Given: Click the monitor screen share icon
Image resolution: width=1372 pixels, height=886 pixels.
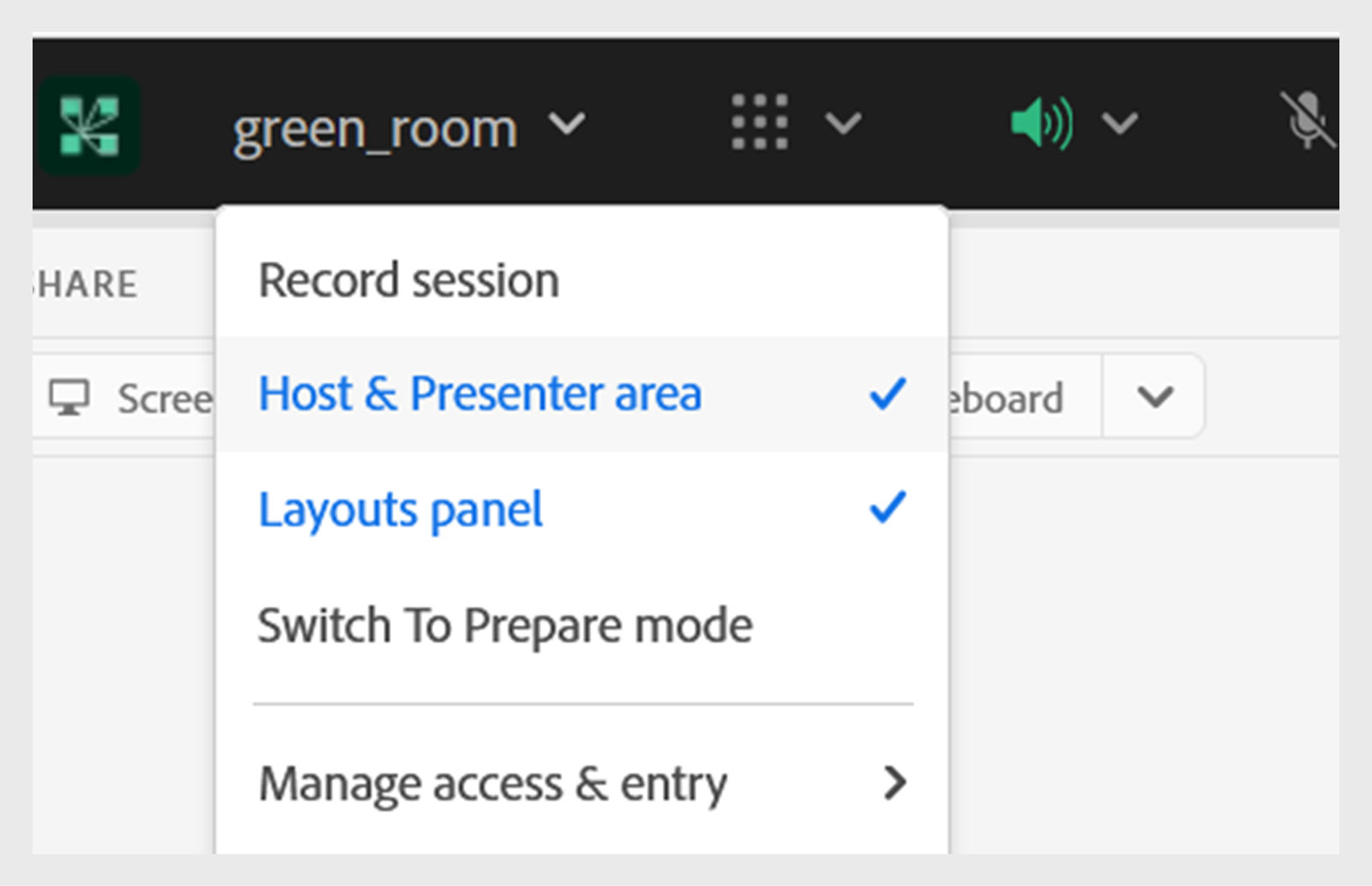Looking at the screenshot, I should [69, 398].
